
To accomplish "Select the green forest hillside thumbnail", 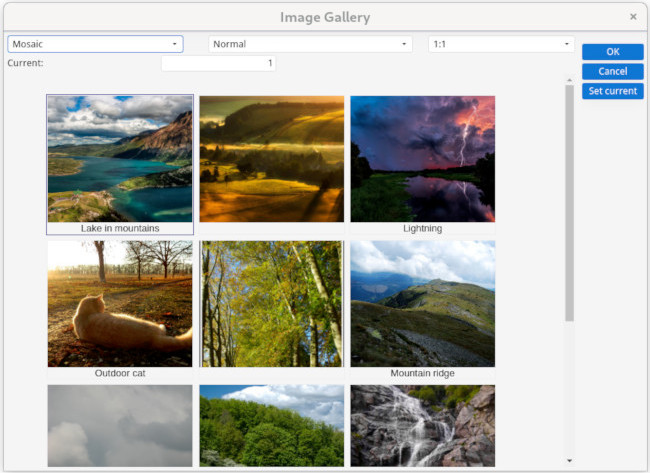I will [272, 426].
